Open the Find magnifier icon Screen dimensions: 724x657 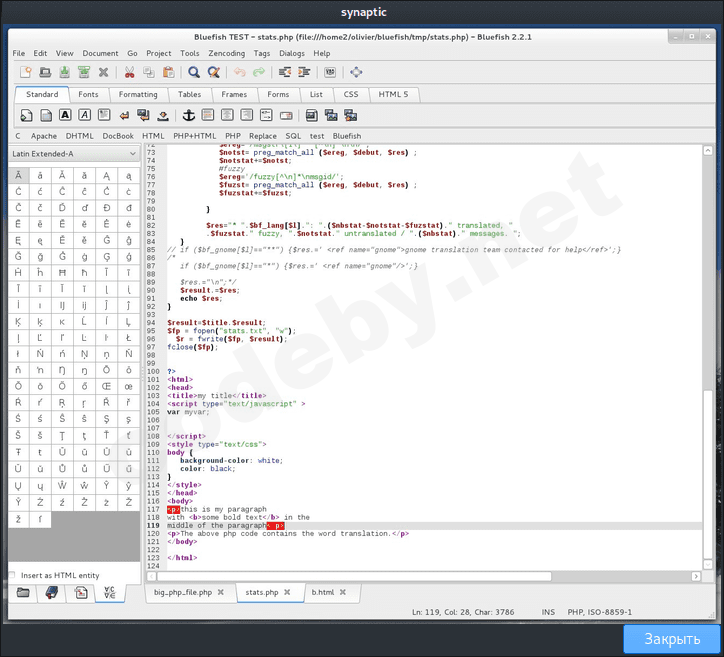coord(194,72)
